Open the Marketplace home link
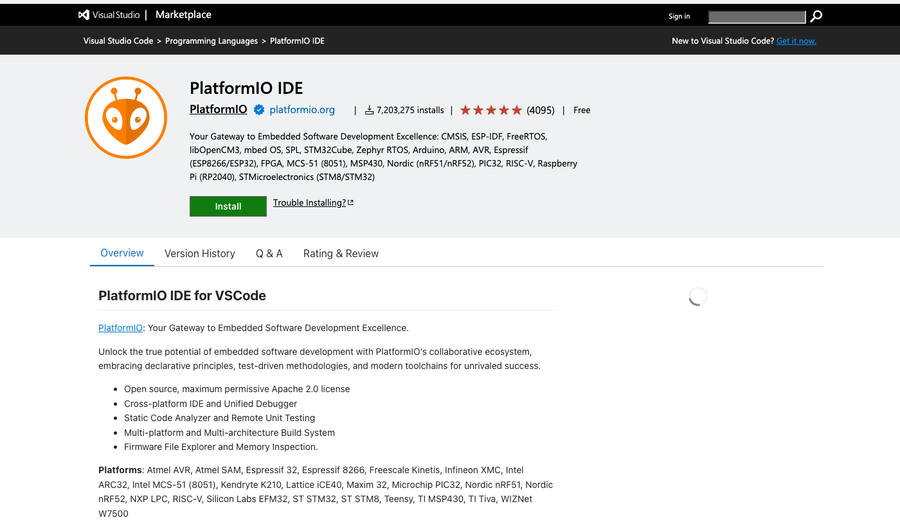The width and height of the screenshot is (900, 531). (x=183, y=15)
